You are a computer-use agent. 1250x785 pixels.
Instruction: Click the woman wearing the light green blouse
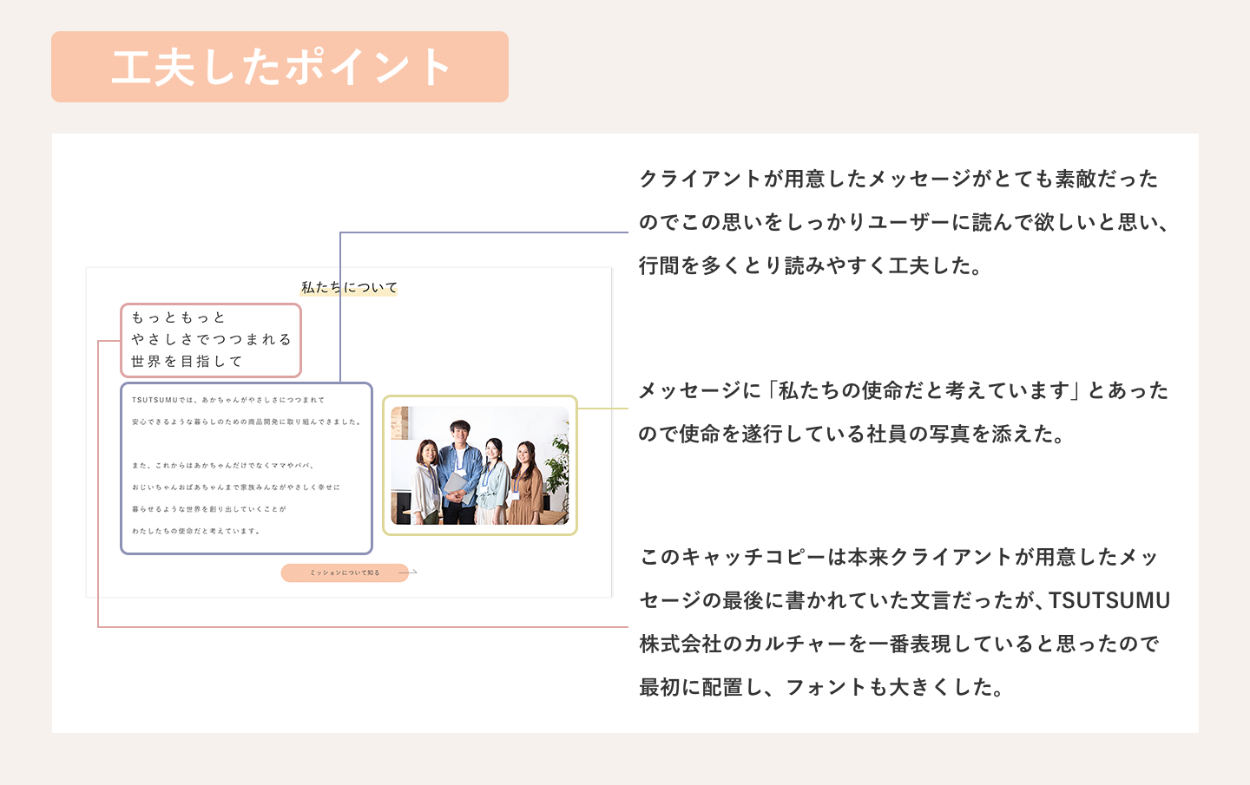(x=492, y=482)
